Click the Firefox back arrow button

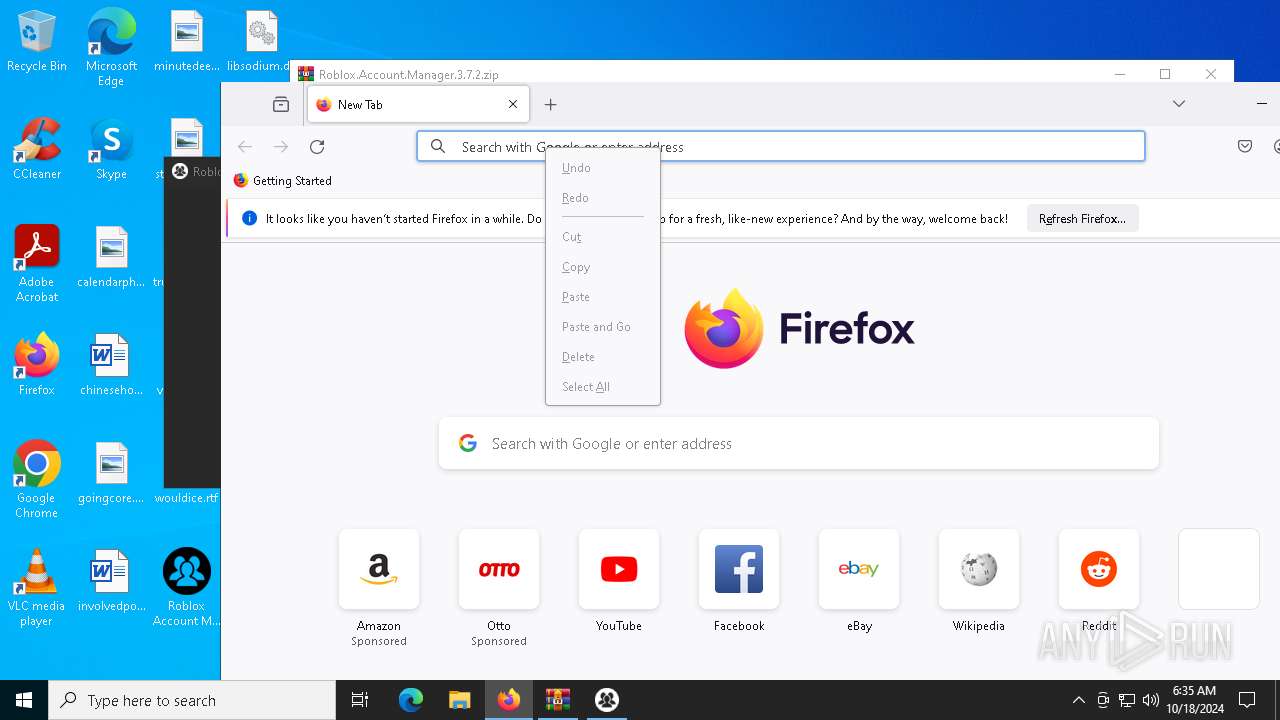point(245,147)
